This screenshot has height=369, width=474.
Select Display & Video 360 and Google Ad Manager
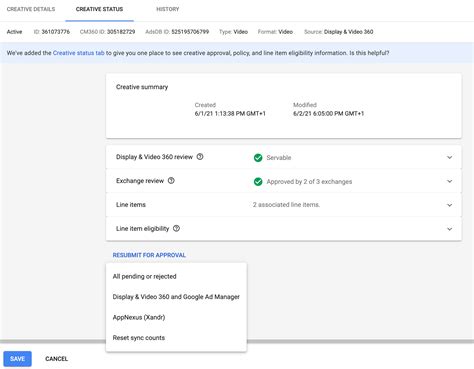point(176,297)
